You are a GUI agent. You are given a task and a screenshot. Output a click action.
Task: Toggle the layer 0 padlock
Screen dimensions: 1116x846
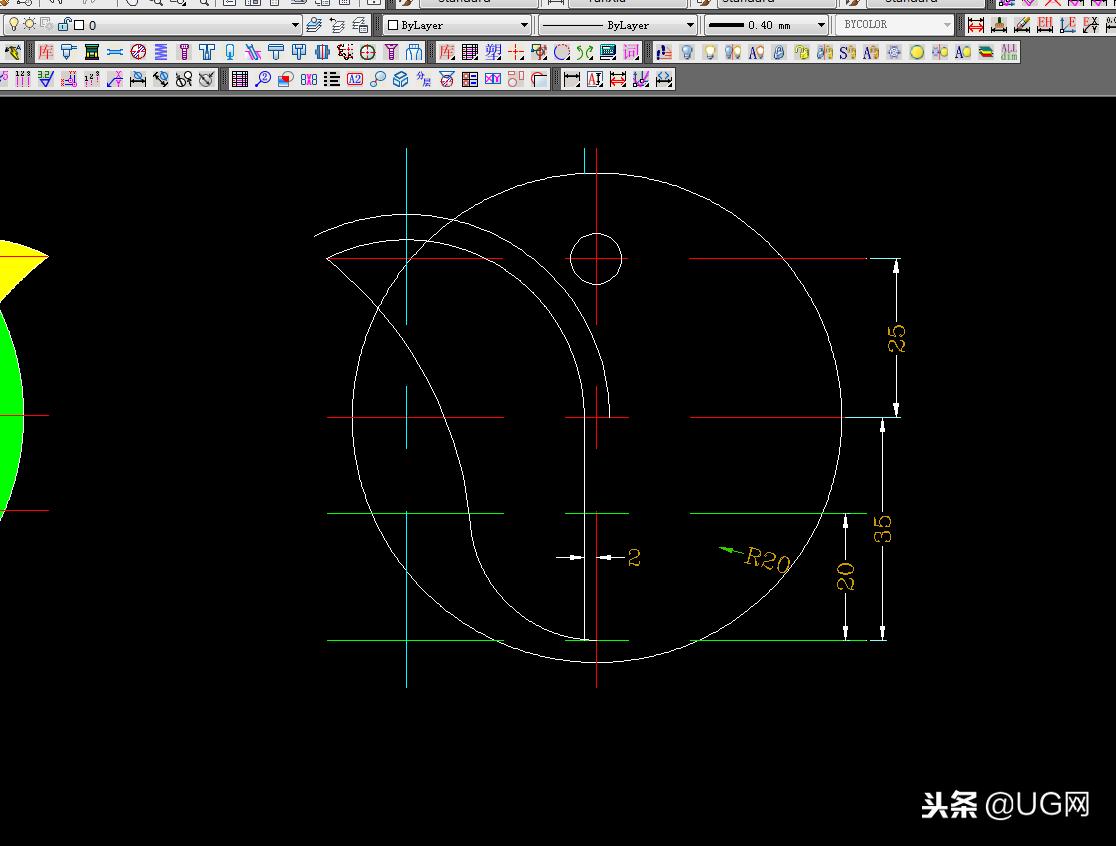point(64,25)
